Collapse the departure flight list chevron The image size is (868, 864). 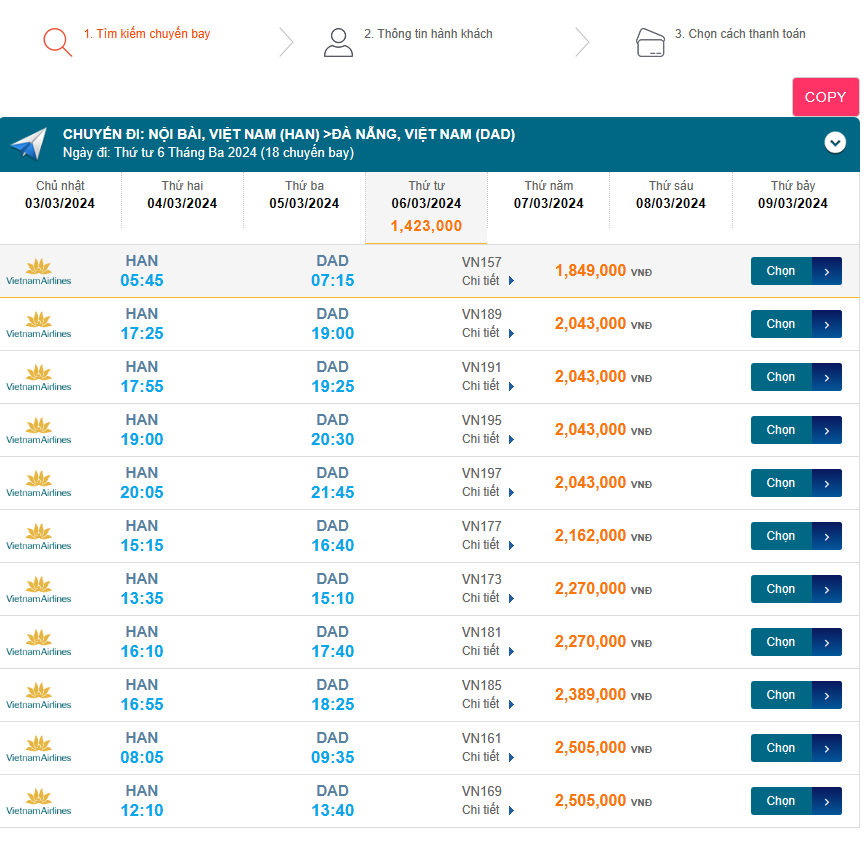click(x=835, y=143)
